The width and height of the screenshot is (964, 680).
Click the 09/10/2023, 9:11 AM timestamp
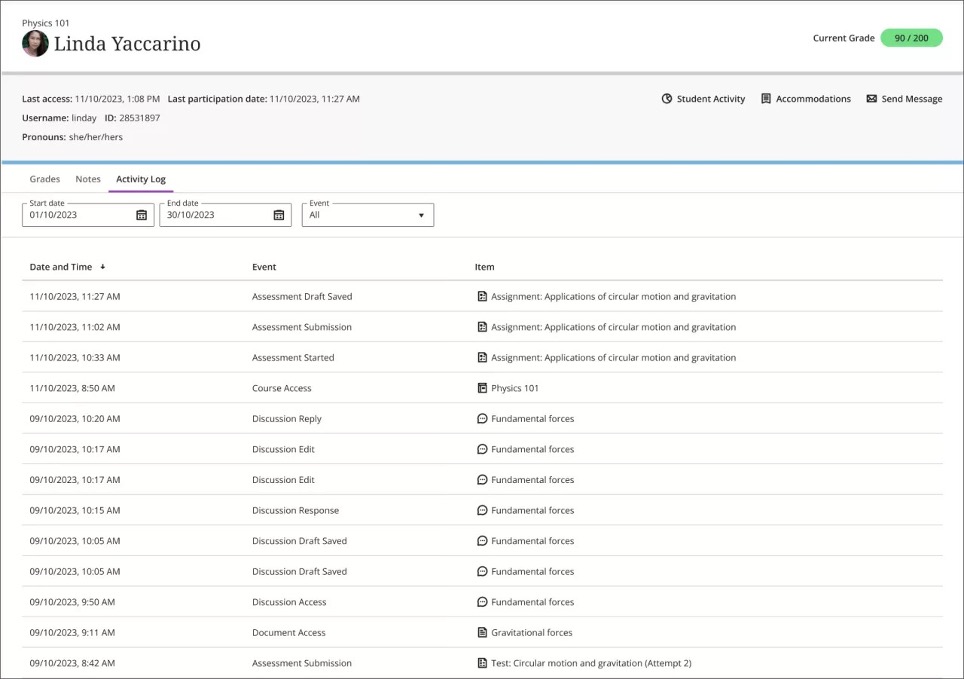(x=72, y=633)
